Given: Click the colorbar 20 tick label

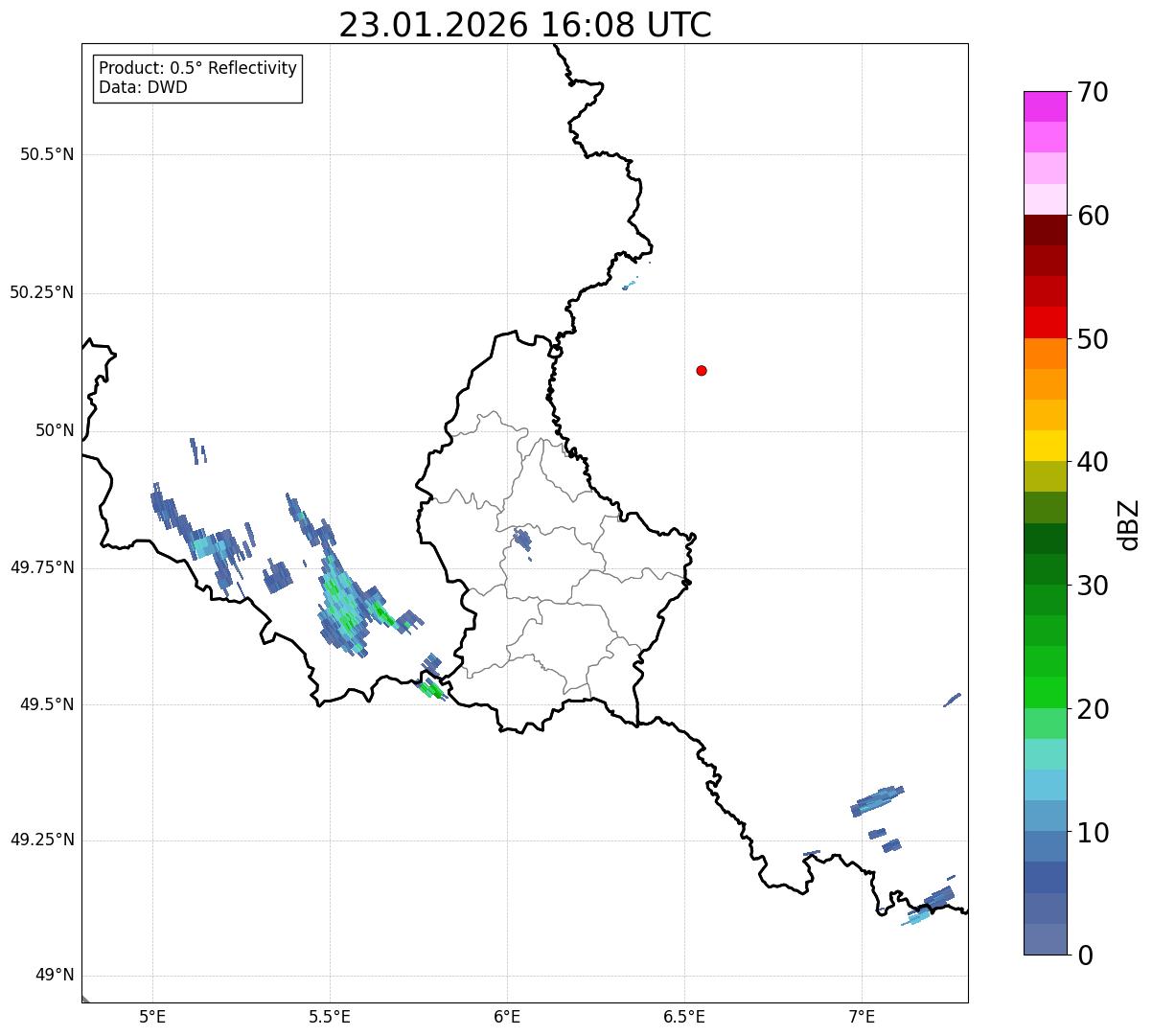Looking at the screenshot, I should 1093,709.
